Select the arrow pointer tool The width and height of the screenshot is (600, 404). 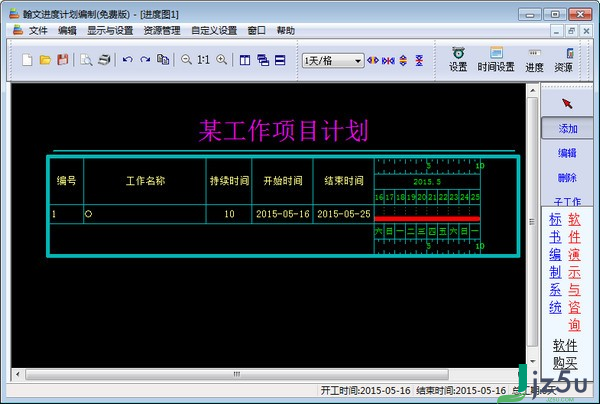coord(567,103)
